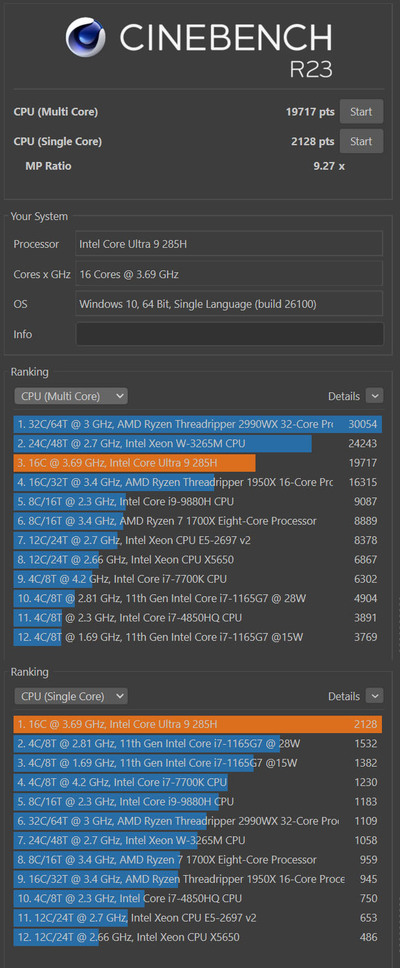Click the Cinebench sphere logo icon
The height and width of the screenshot is (968, 400).
[x=85, y=37]
